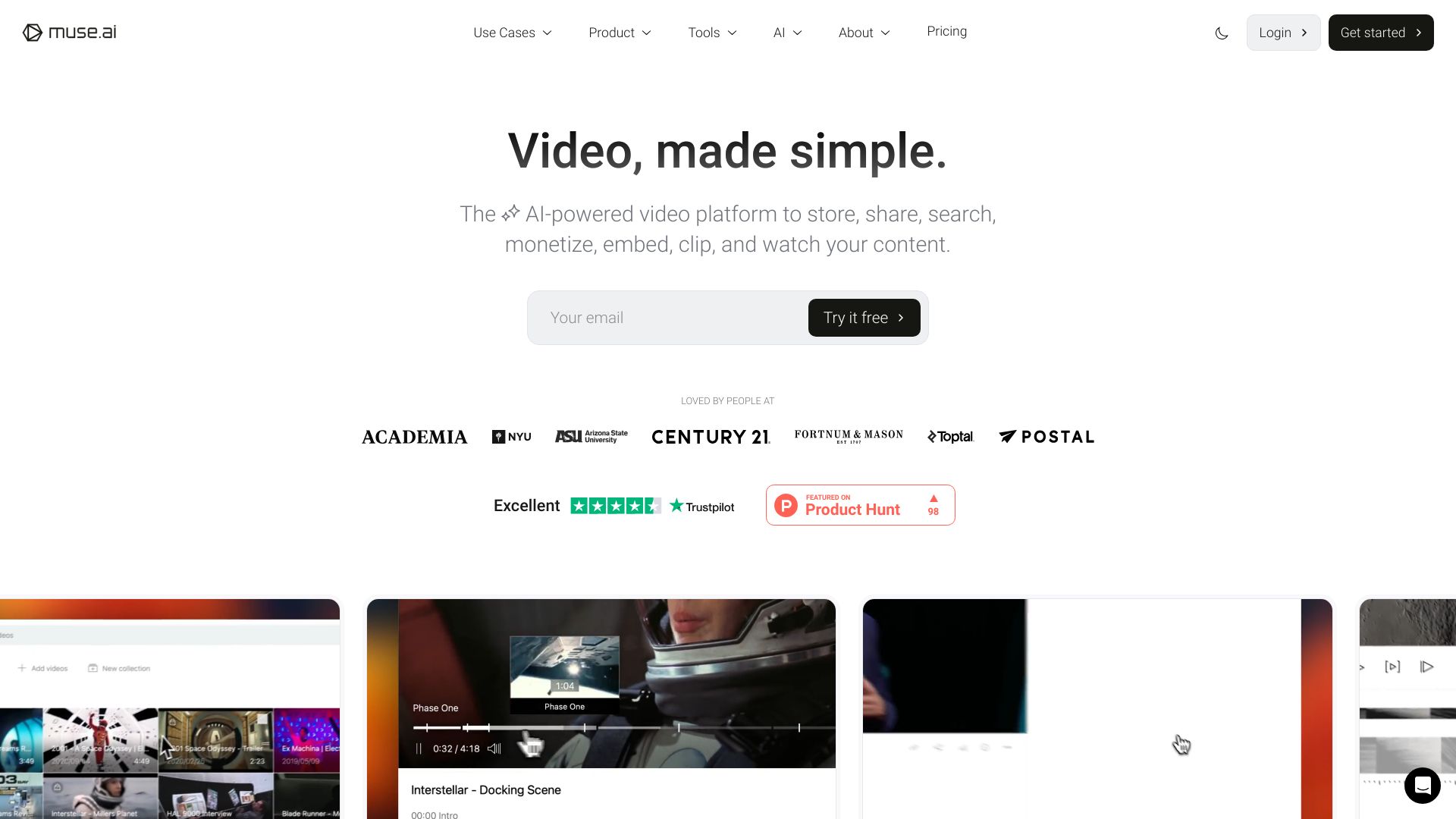Expand the Use Cases dropdown menu
Image resolution: width=1456 pixels, height=819 pixels.
512,32
